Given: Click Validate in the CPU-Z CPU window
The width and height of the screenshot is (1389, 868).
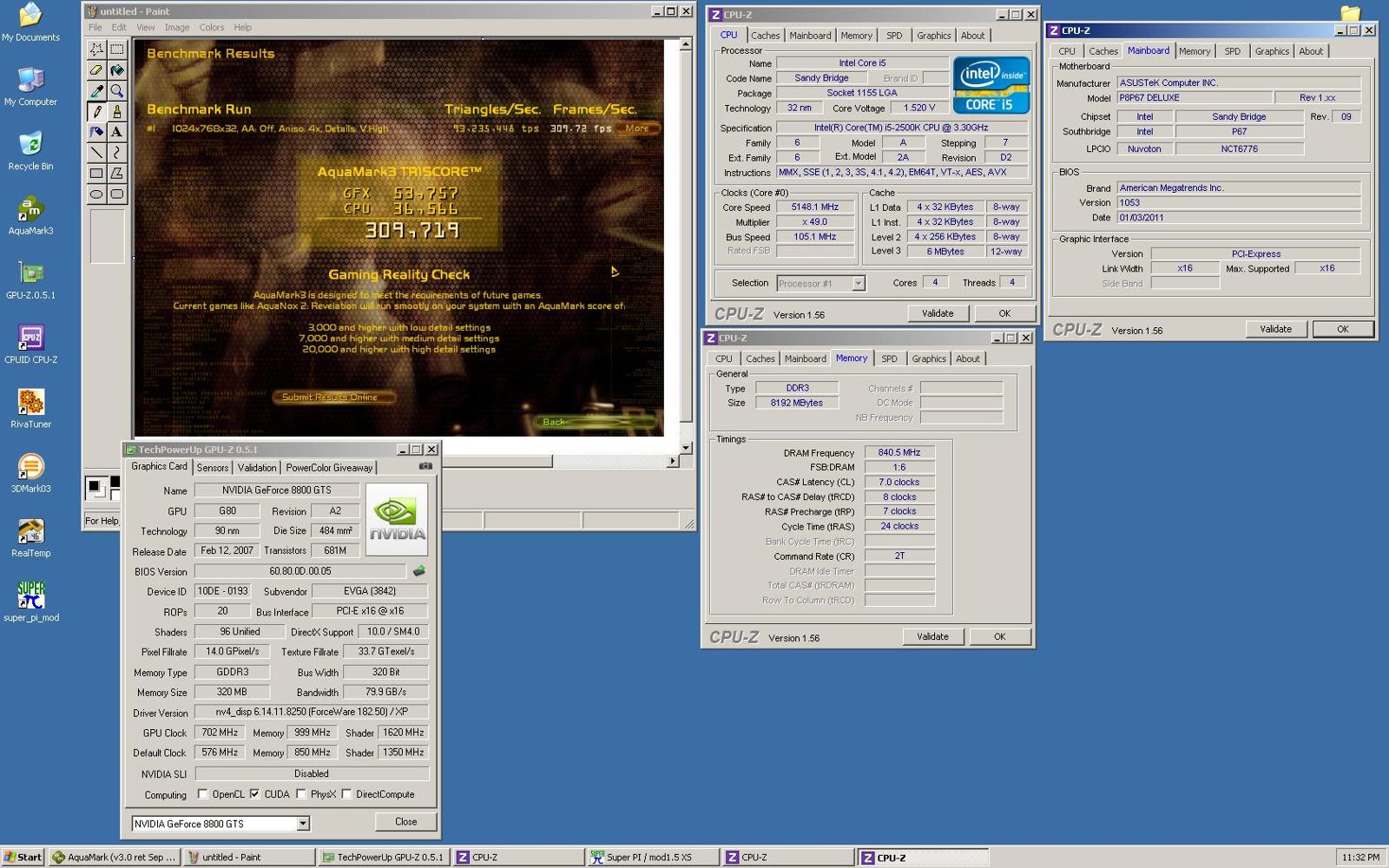Looking at the screenshot, I should pos(938,313).
